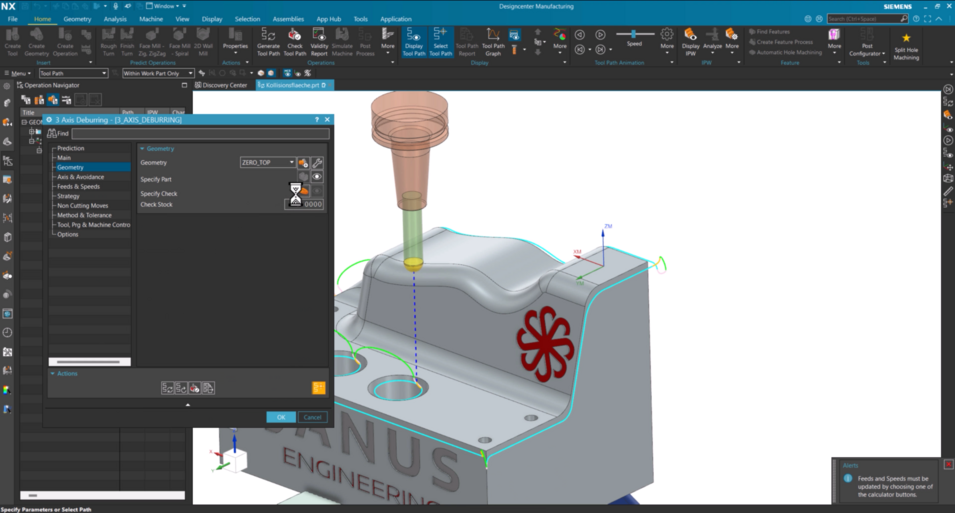
Task: Click the Operation Navigator panel title
Action: tap(52, 85)
